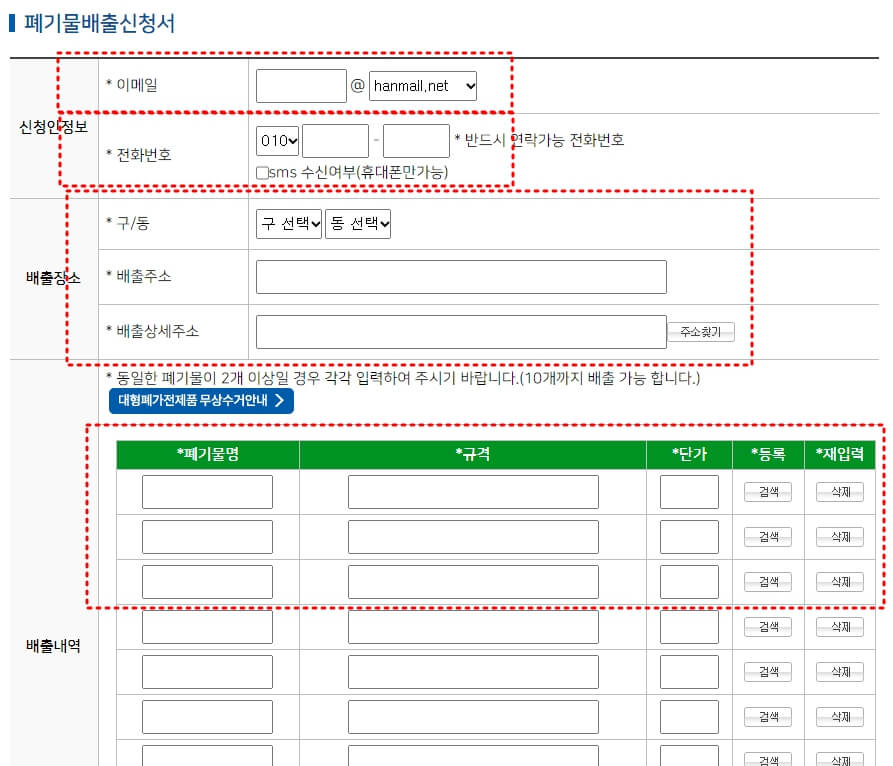Click the 배출주소 address input field
This screenshot has height=766, width=893.
[461, 276]
